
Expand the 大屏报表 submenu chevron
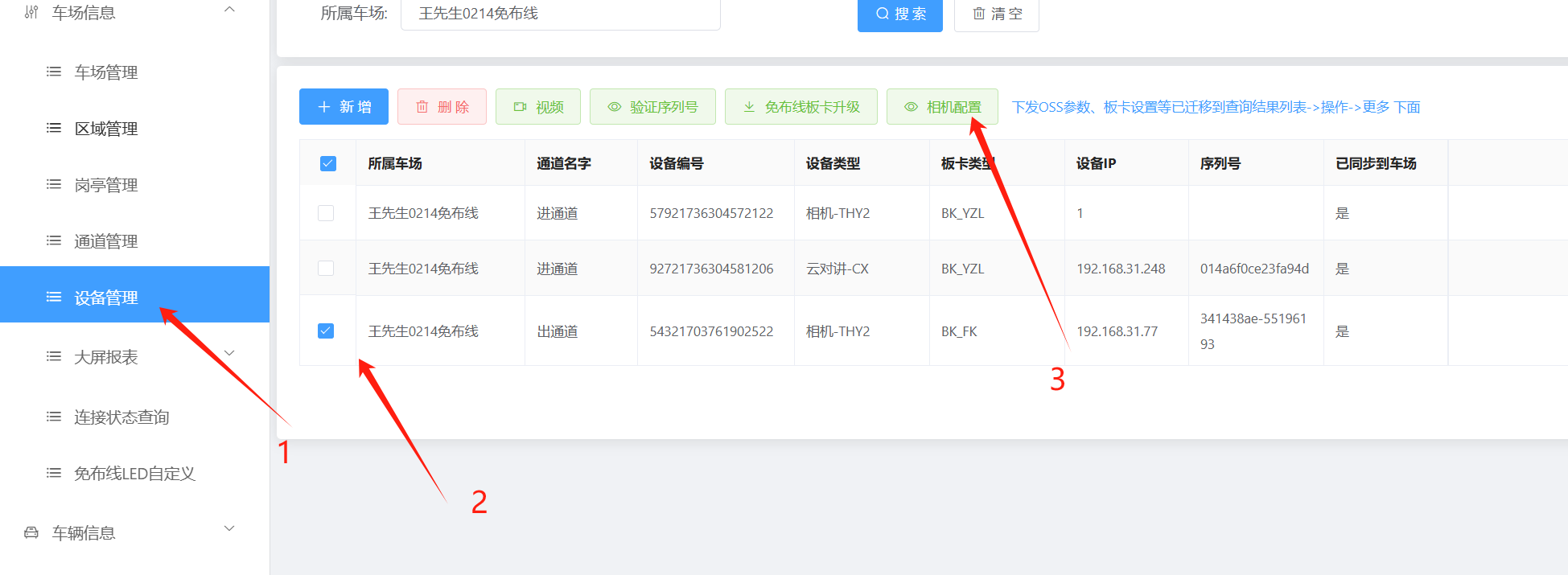229,353
